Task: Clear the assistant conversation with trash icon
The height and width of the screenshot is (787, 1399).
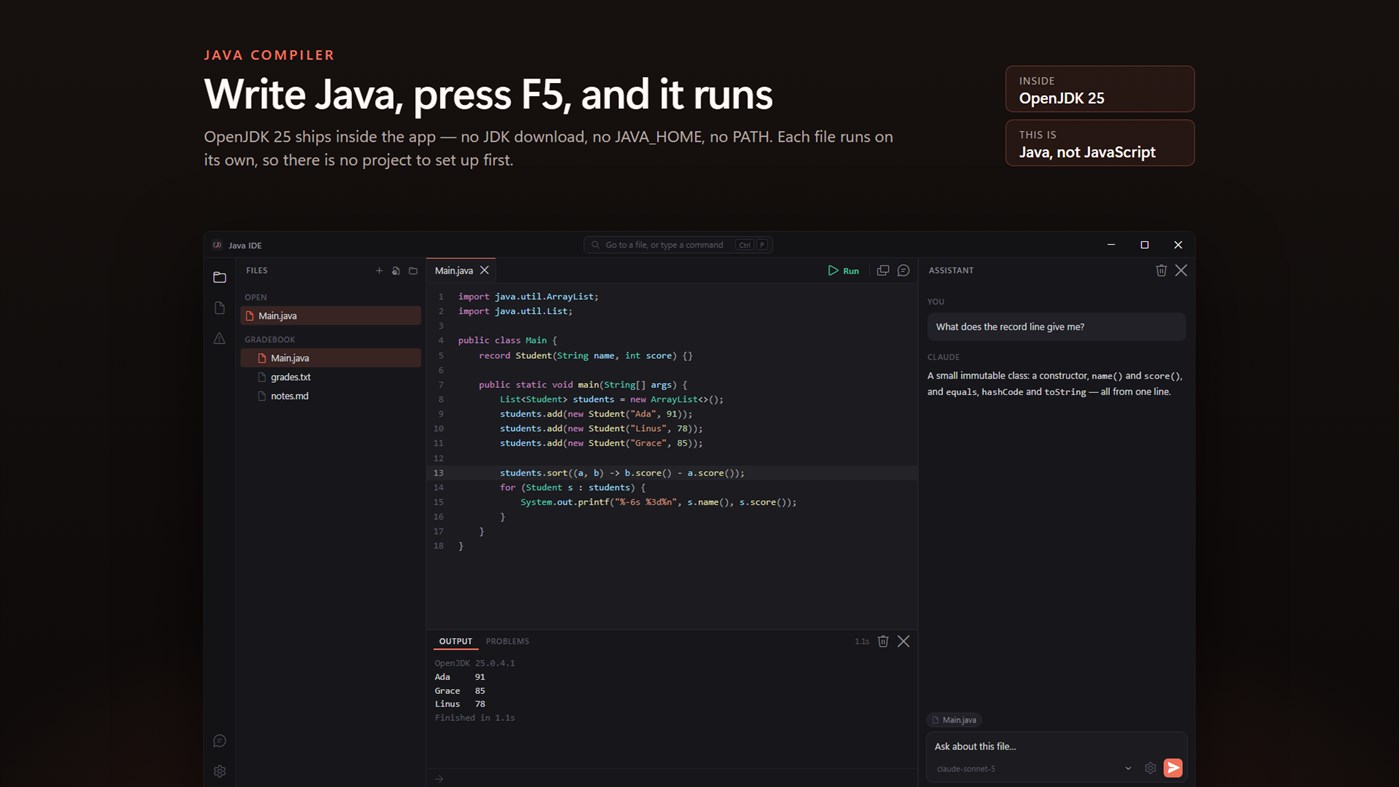Action: coord(1161,271)
